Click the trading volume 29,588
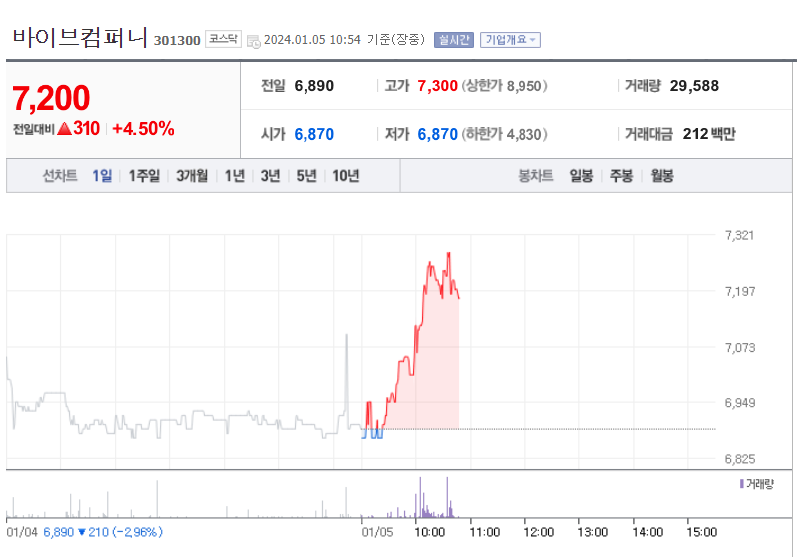 694,86
